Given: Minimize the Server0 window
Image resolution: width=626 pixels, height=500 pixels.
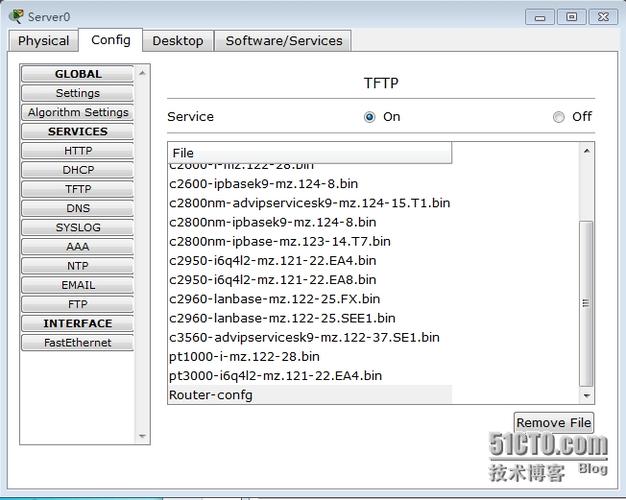Looking at the screenshot, I should coord(540,17).
